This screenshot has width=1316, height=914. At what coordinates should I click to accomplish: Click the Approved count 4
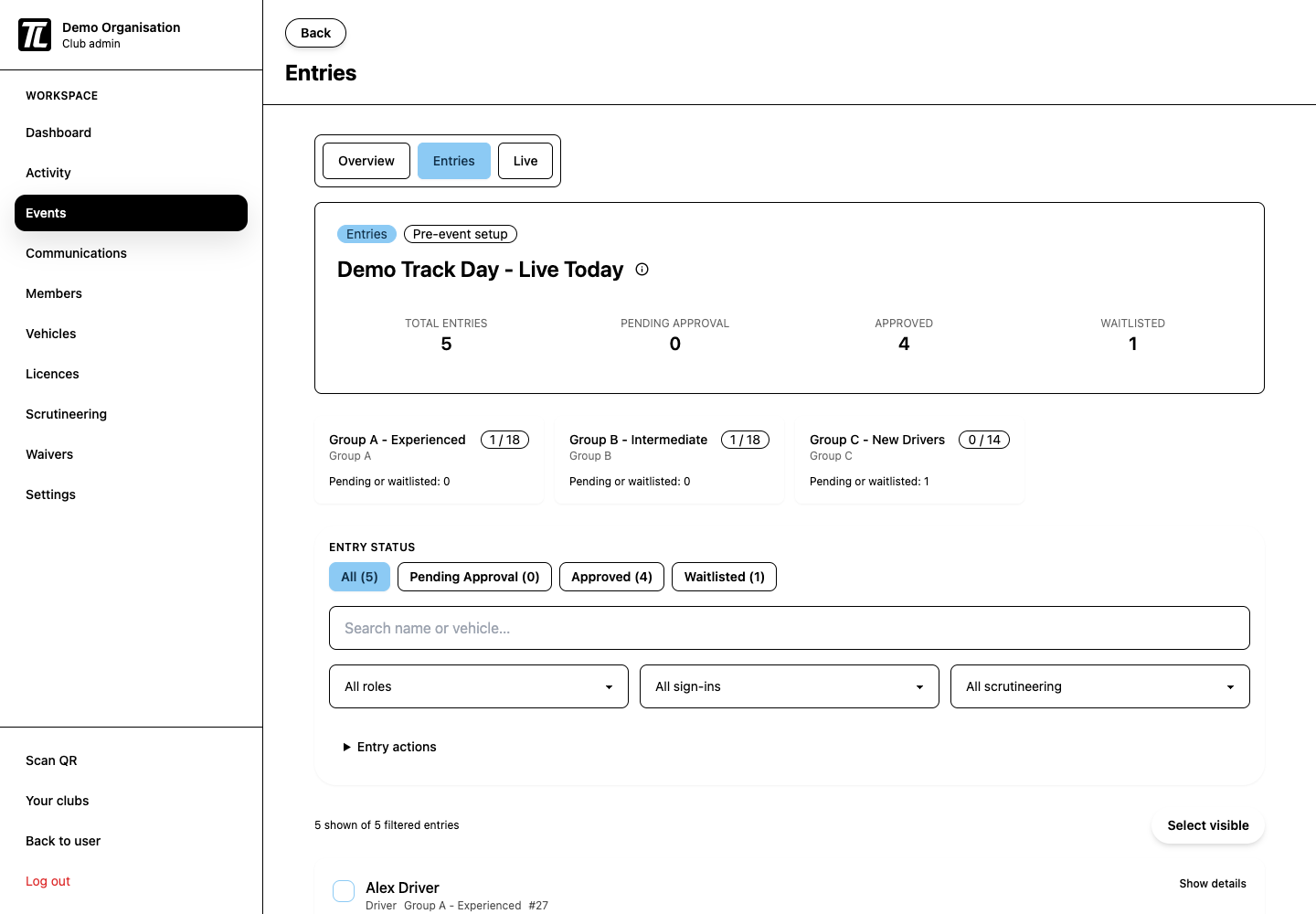[x=904, y=344]
